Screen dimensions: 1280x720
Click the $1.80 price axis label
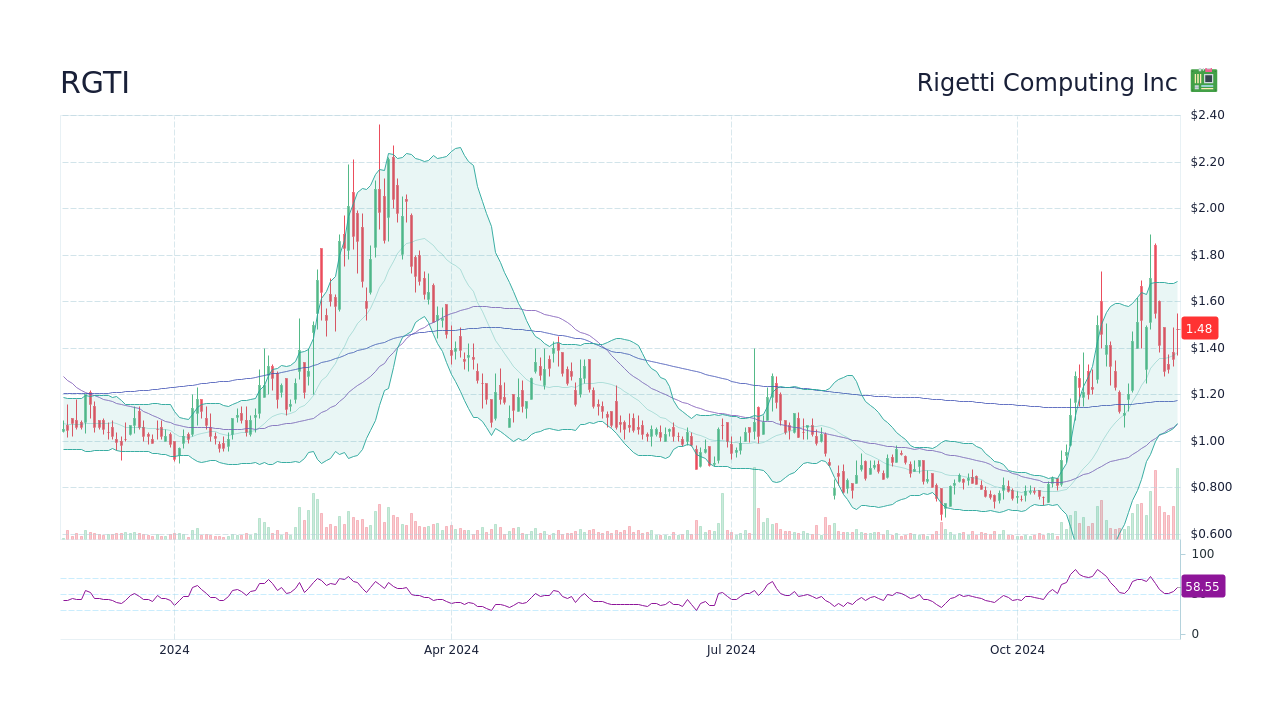1207,255
